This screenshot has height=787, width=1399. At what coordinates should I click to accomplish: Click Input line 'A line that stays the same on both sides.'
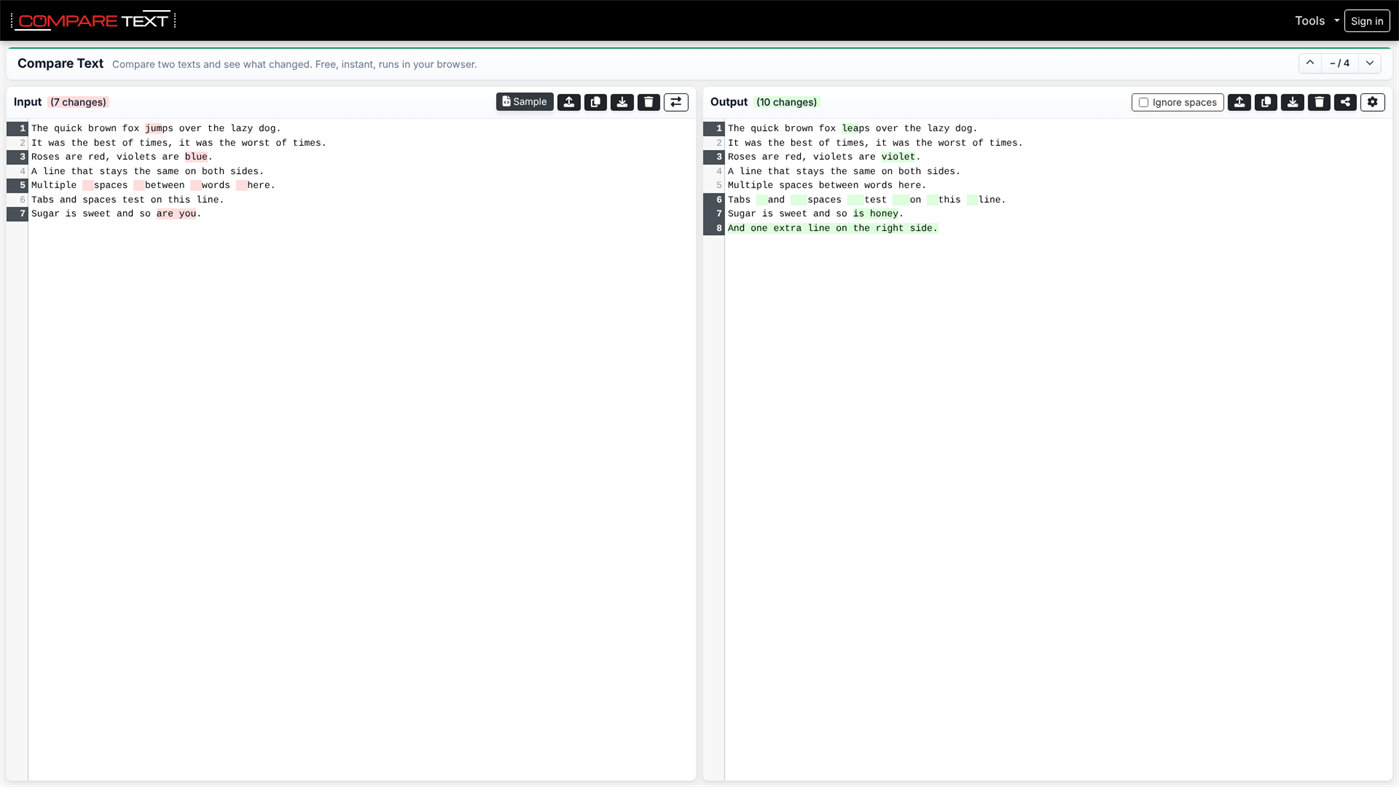pos(147,171)
